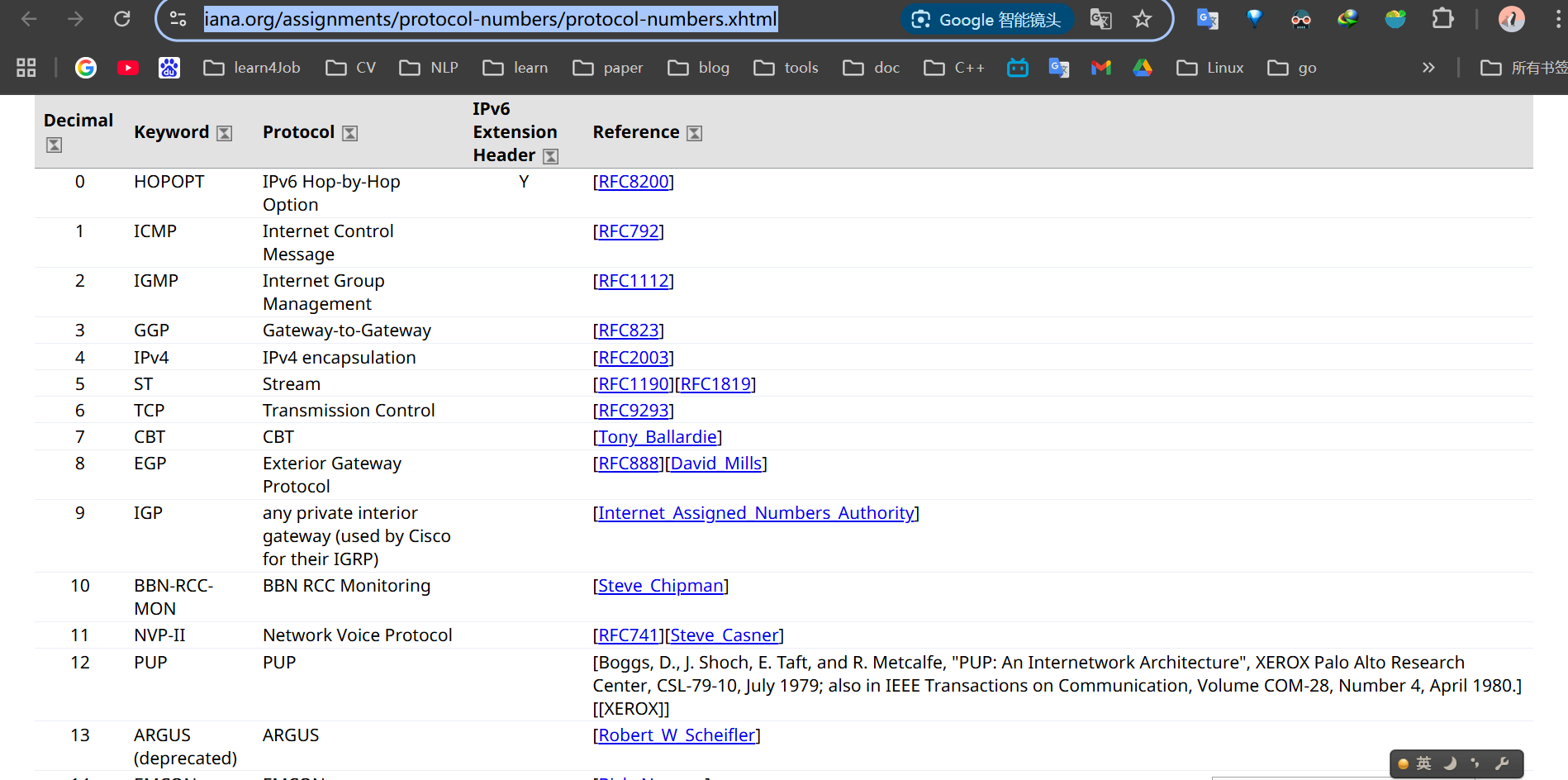
Task: Open the Reference column filter icon
Action: coord(695,134)
